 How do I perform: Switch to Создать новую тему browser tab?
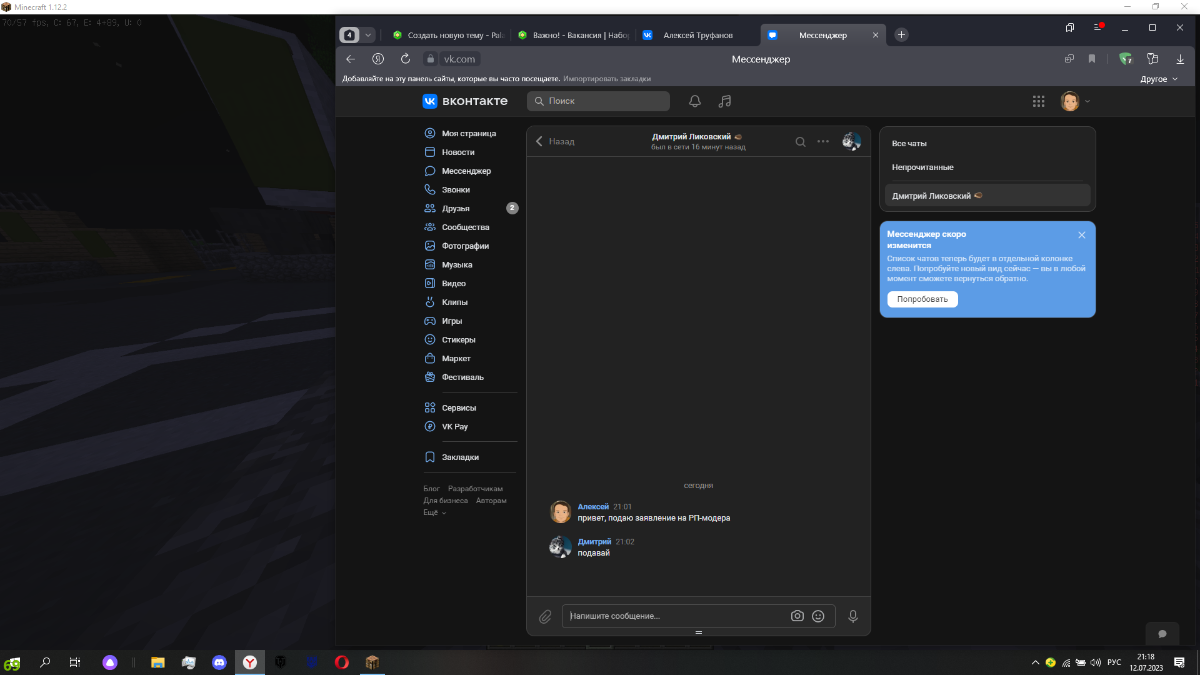(x=448, y=35)
